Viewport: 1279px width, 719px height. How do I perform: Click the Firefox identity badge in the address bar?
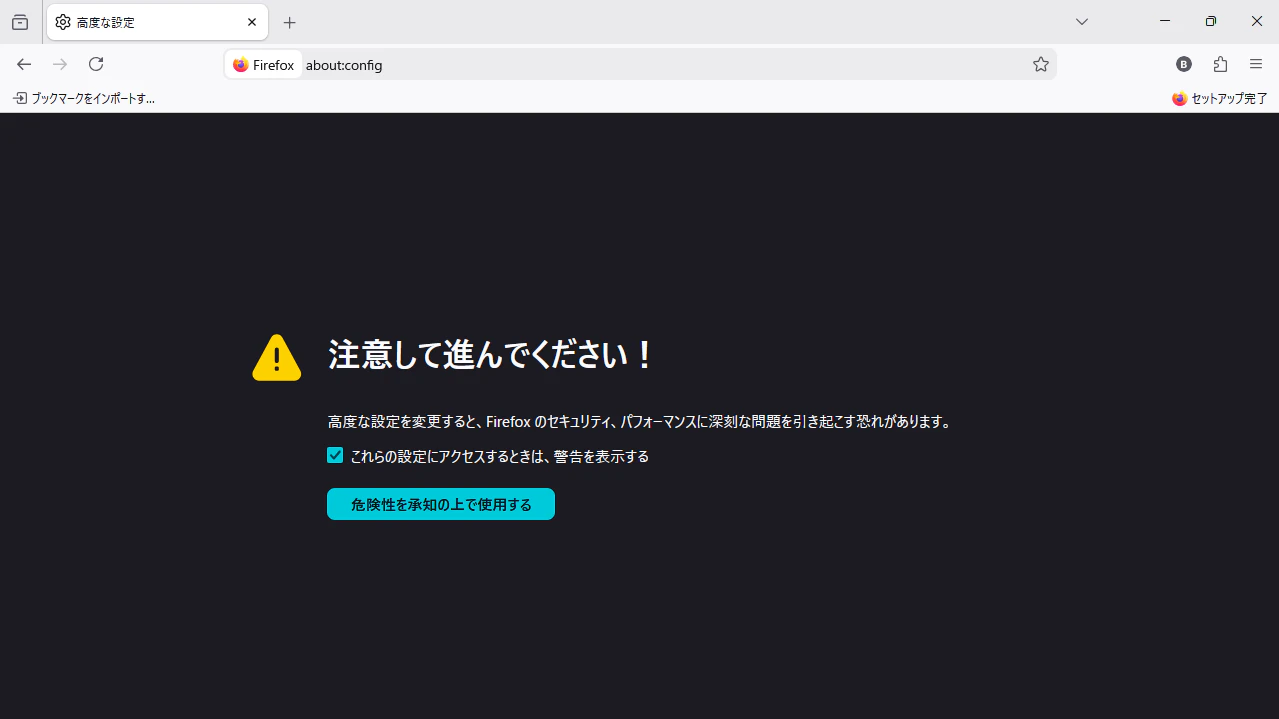coord(264,65)
